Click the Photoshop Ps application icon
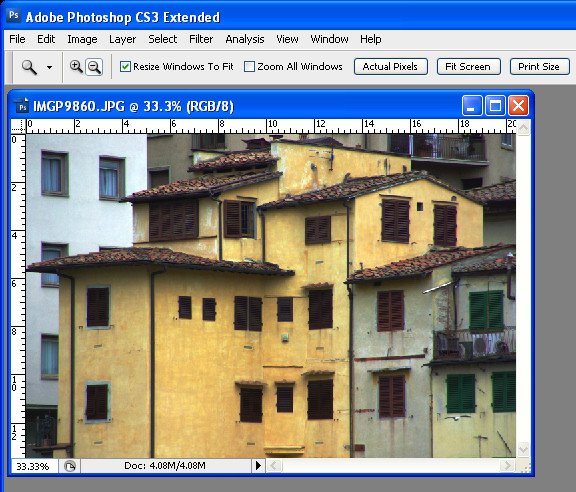Viewport: 576px width, 492px height. [14, 15]
